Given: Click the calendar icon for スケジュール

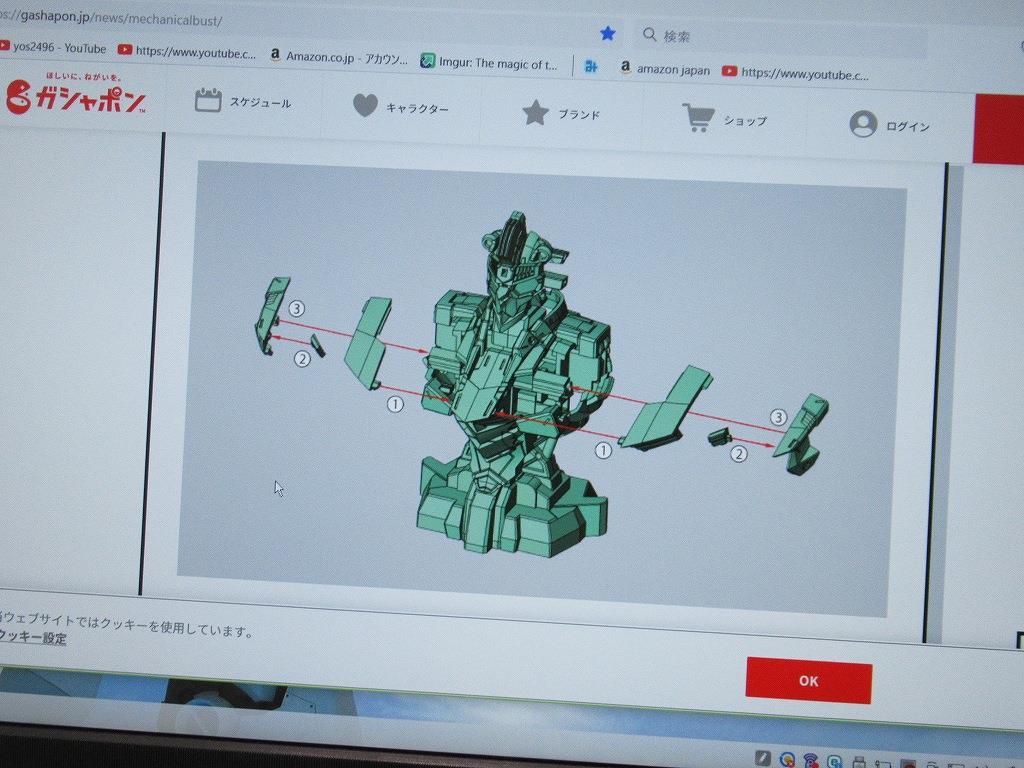Looking at the screenshot, I should click(208, 100).
